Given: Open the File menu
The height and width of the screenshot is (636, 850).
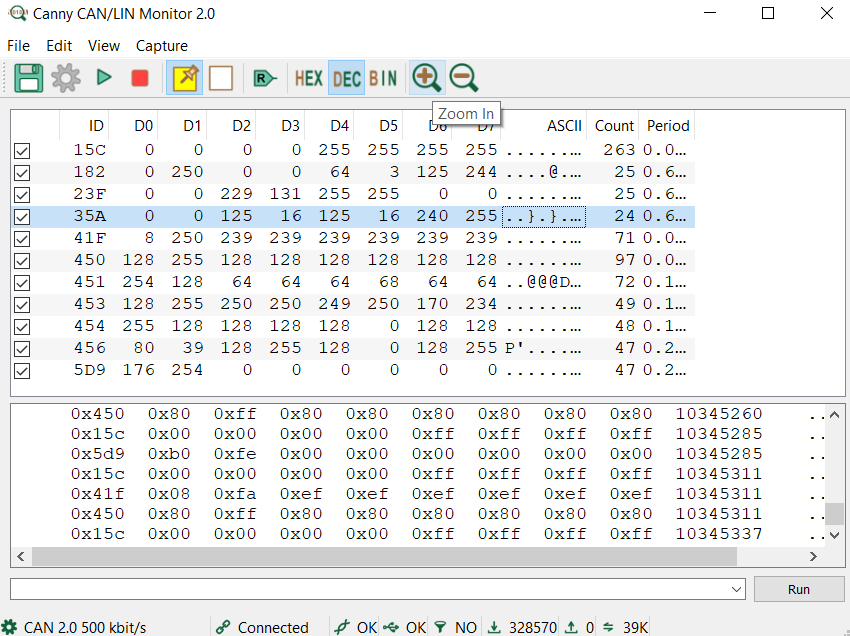Looking at the screenshot, I should (x=18, y=46).
